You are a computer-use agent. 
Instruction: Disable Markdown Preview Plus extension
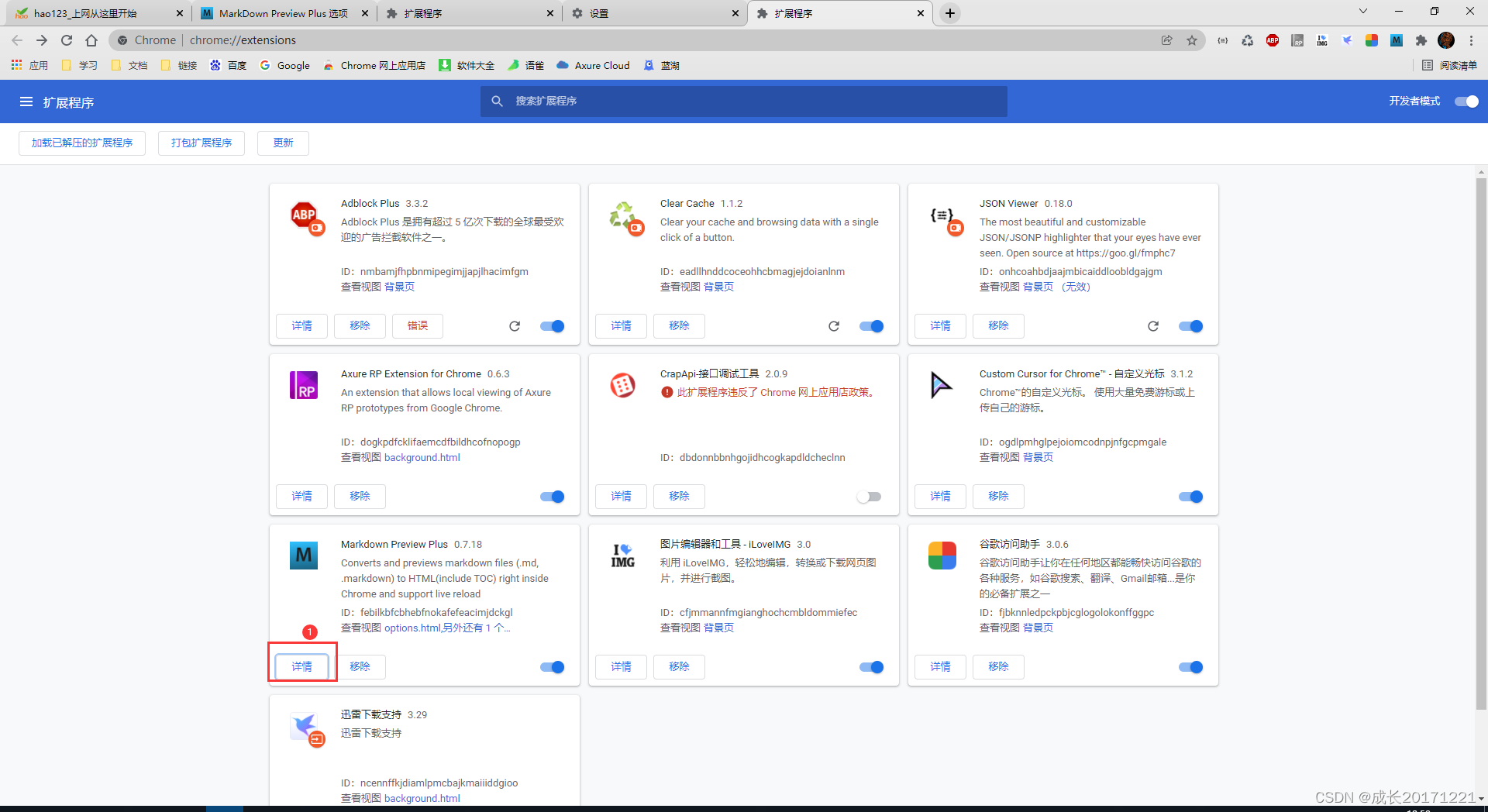tap(553, 667)
